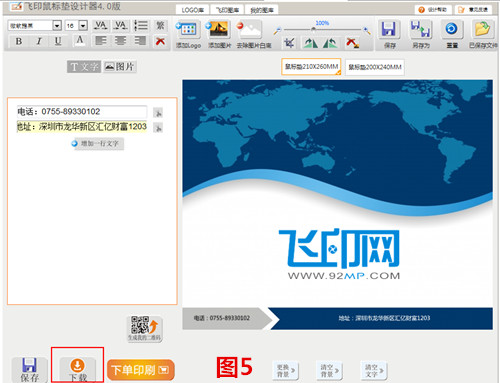The width and height of the screenshot is (500, 383).
Task: Open 意见反馈 feedback button
Action: 473,10
